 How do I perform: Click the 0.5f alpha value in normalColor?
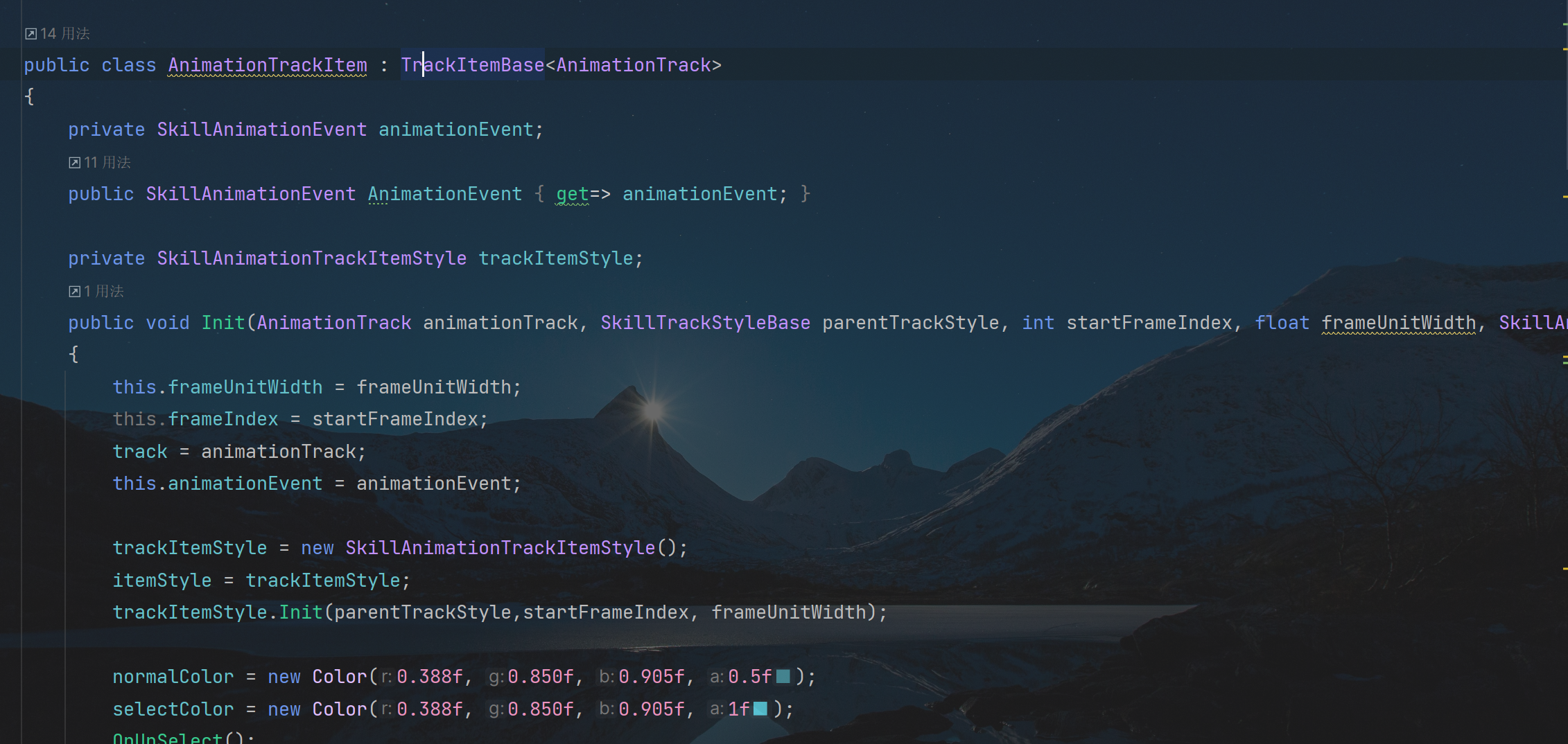pyautogui.click(x=749, y=677)
